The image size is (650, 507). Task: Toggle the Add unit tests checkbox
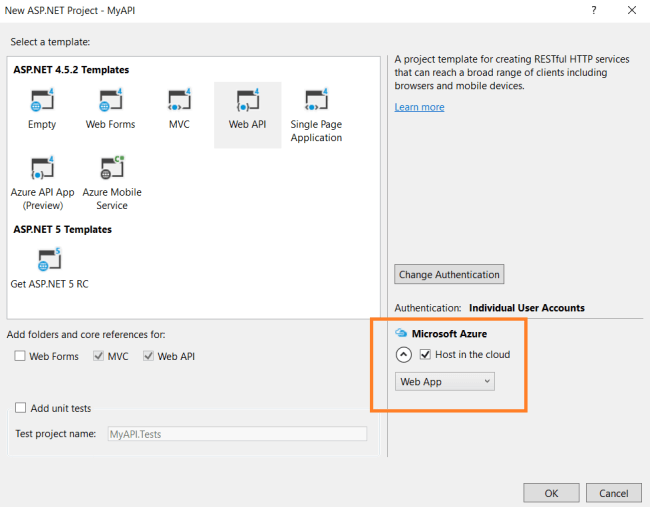pos(21,408)
